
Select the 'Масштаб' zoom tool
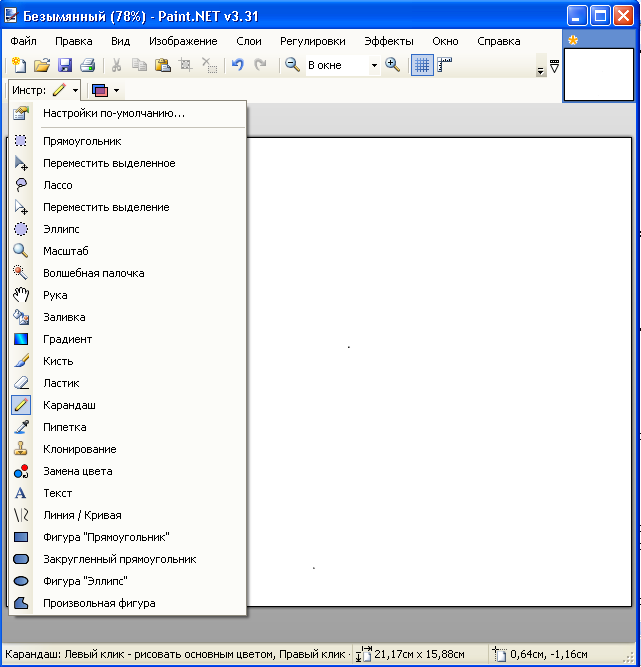click(x=128, y=251)
